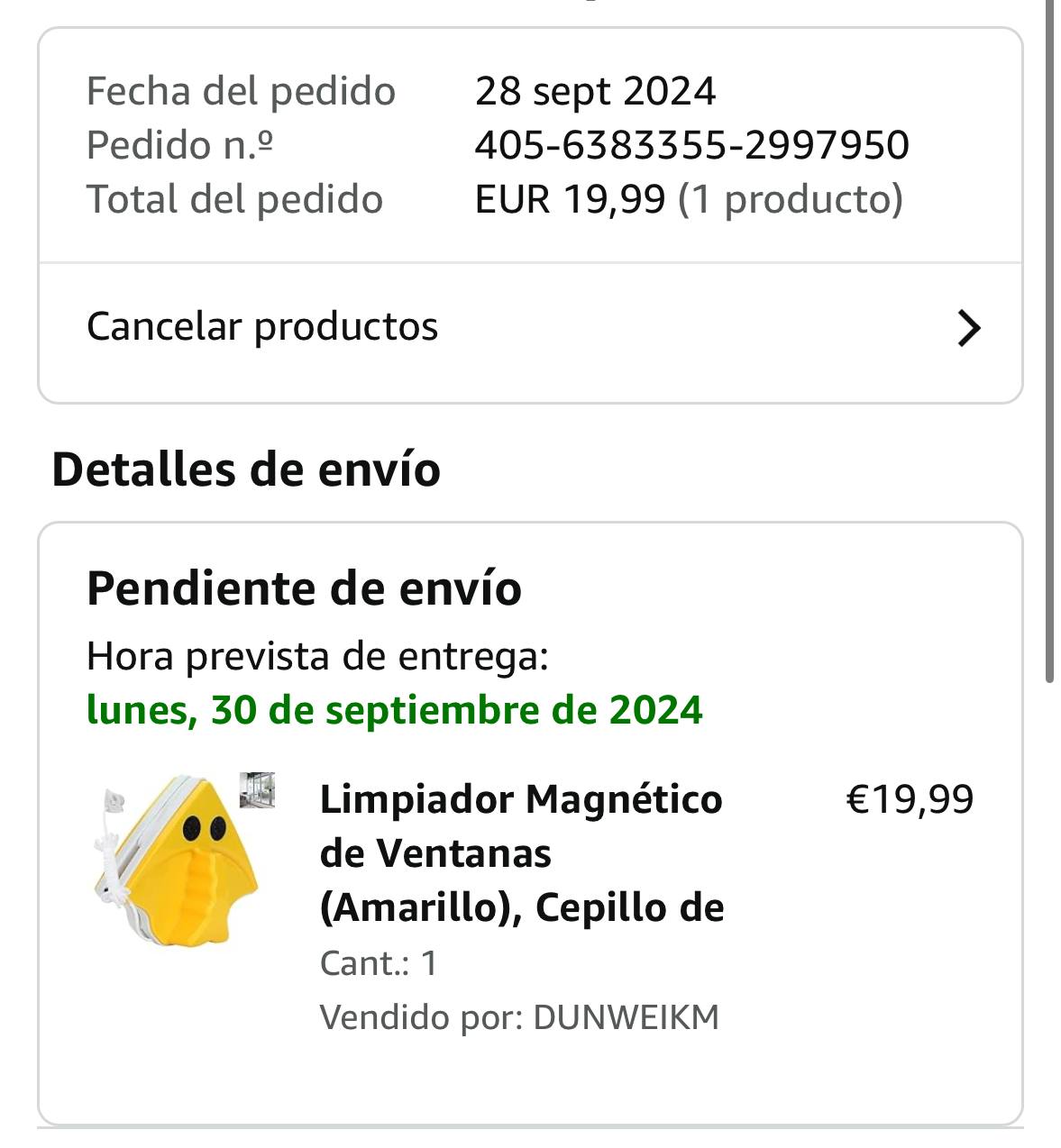Tap the Pendiente de envío status heading
This screenshot has height=1148, width=1061.
pyautogui.click(x=304, y=589)
